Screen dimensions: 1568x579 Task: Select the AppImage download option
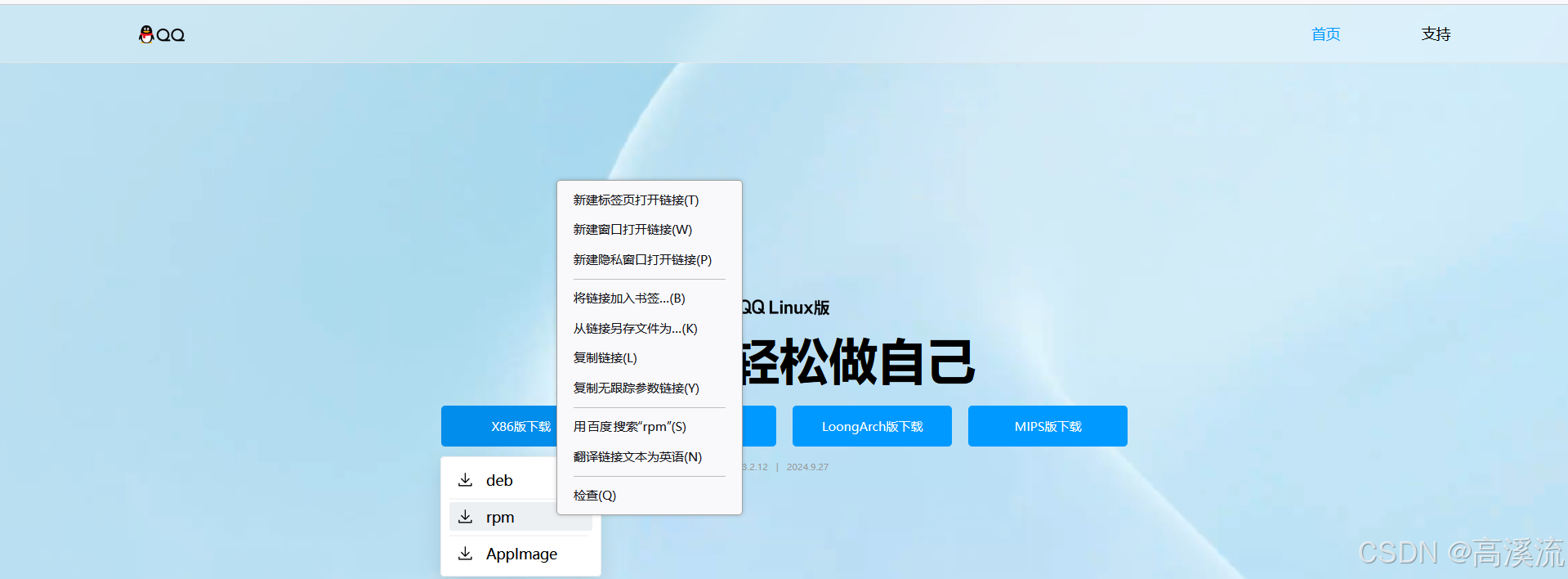(x=520, y=554)
